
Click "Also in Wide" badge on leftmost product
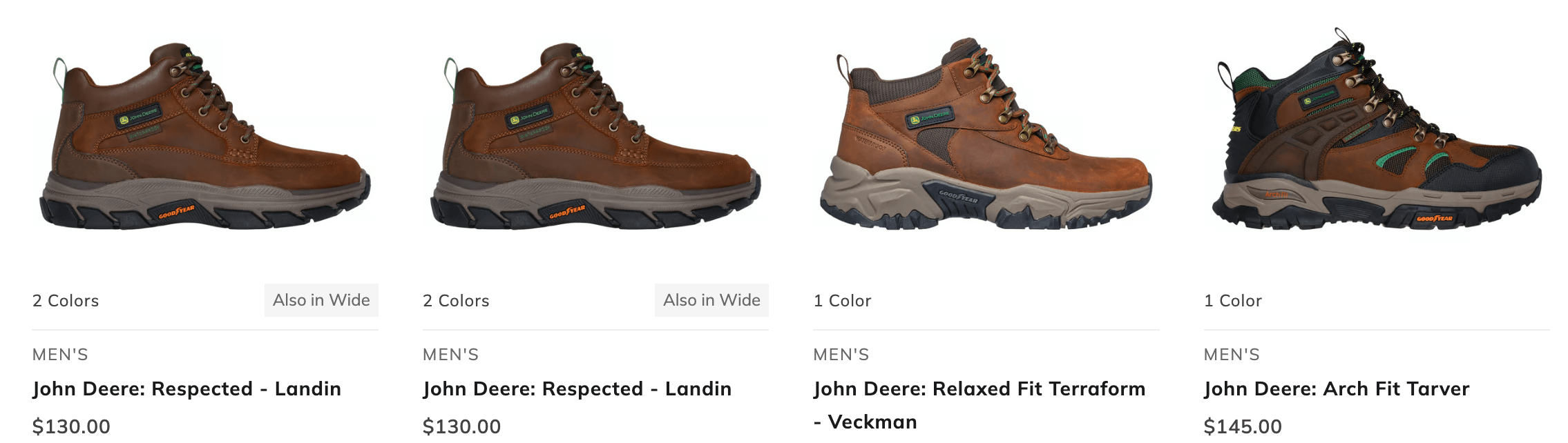click(x=321, y=300)
